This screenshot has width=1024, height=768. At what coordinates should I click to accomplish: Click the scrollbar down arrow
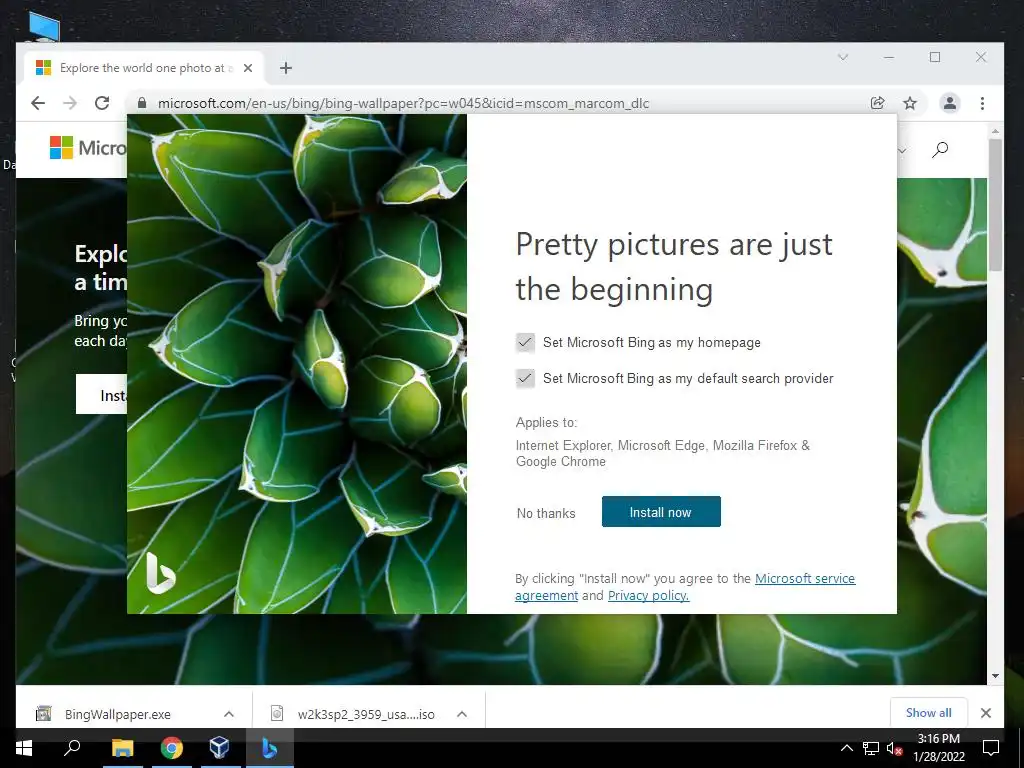click(995, 677)
